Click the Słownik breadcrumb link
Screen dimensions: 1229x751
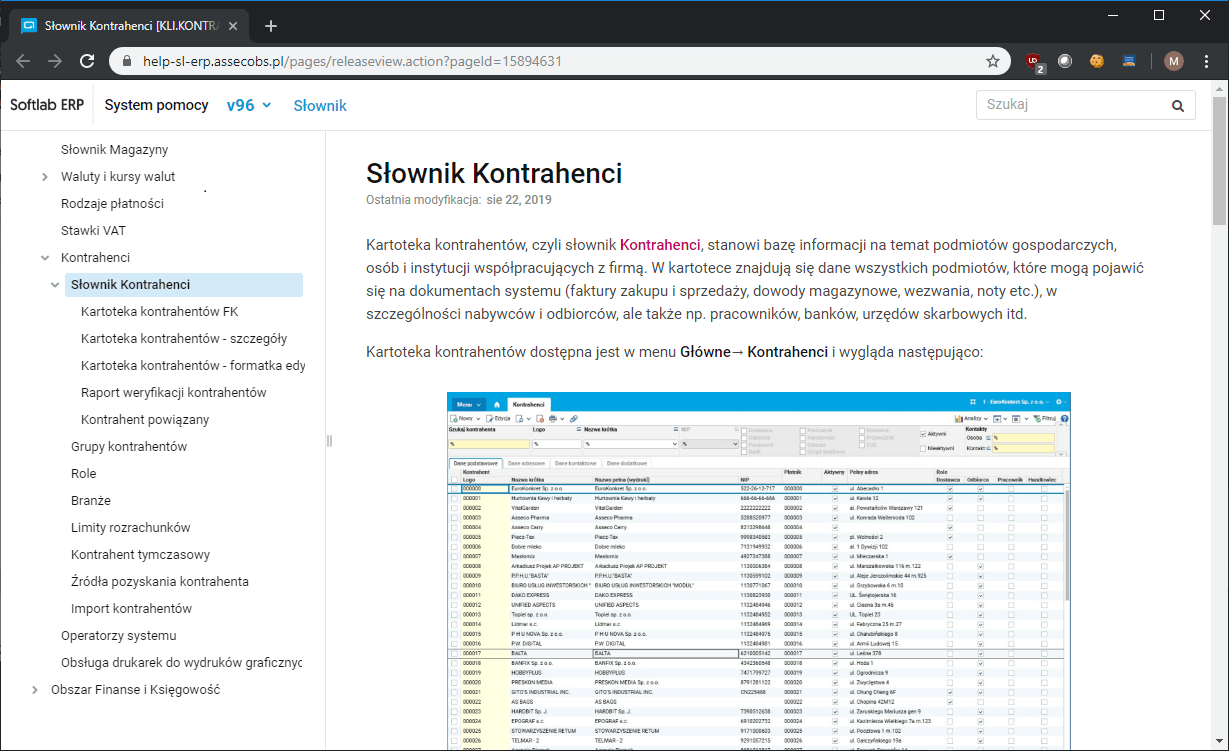320,105
